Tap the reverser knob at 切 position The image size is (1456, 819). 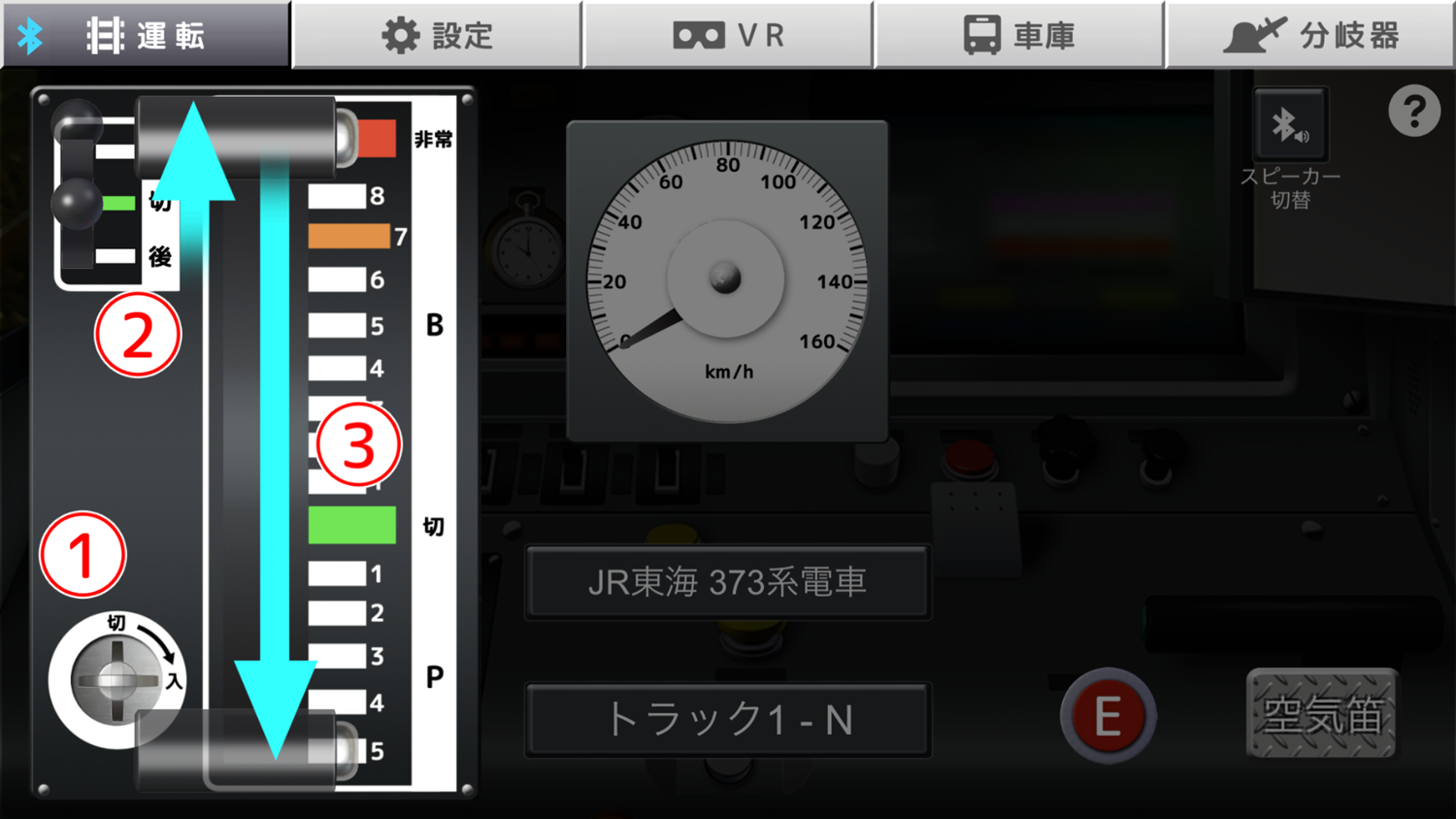pos(77,204)
